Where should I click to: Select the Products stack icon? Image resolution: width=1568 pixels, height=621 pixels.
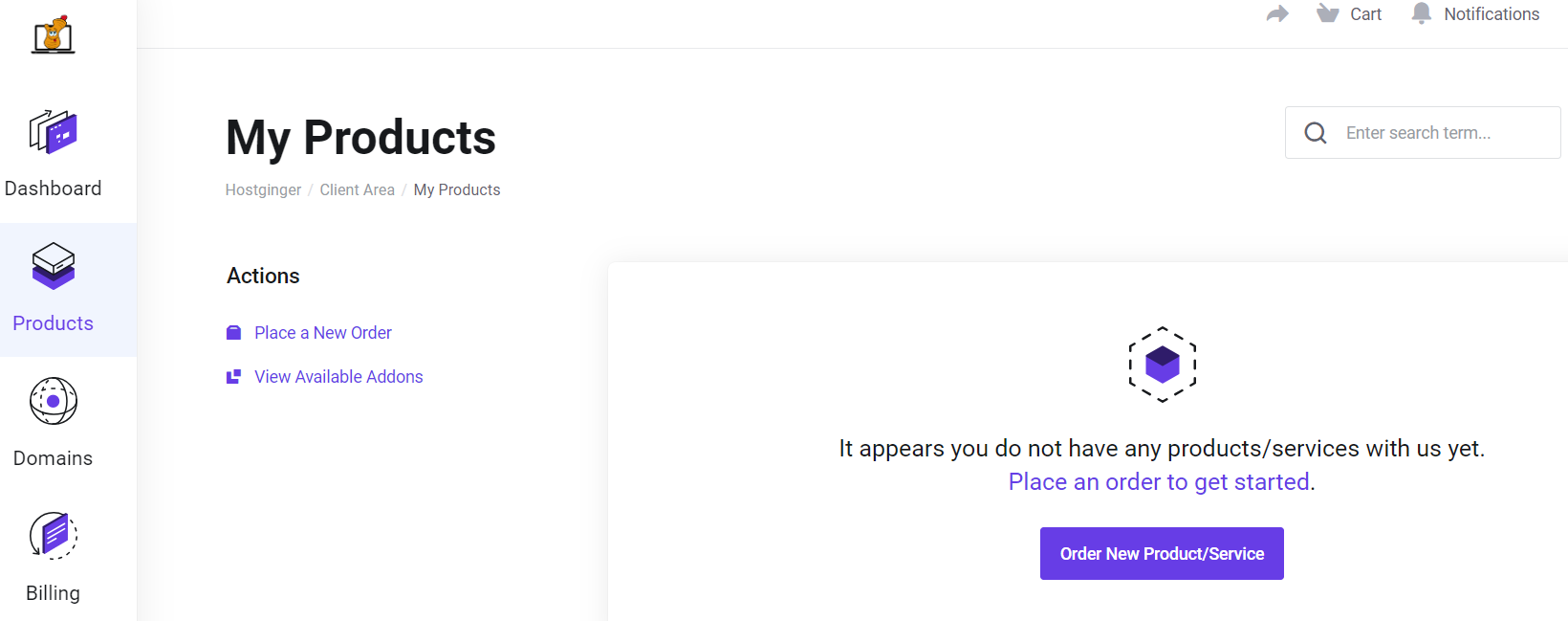click(54, 266)
